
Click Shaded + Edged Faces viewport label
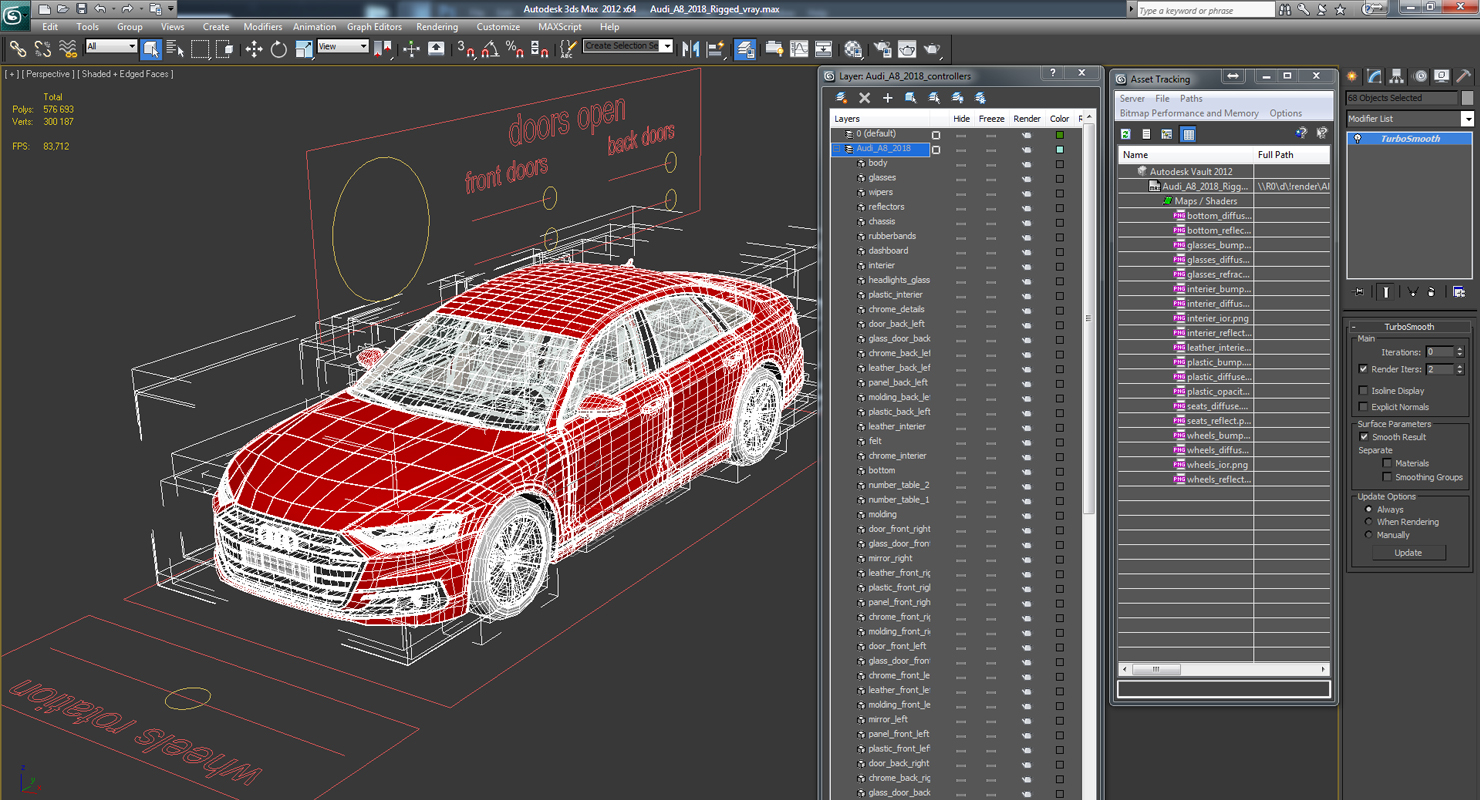[x=127, y=74]
